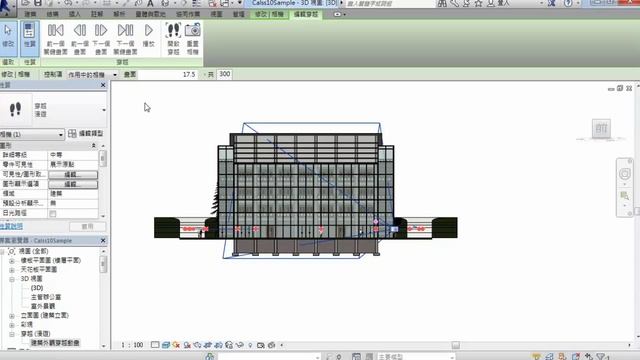Click the 300 total frames button
640x360 pixels.
tap(224, 74)
